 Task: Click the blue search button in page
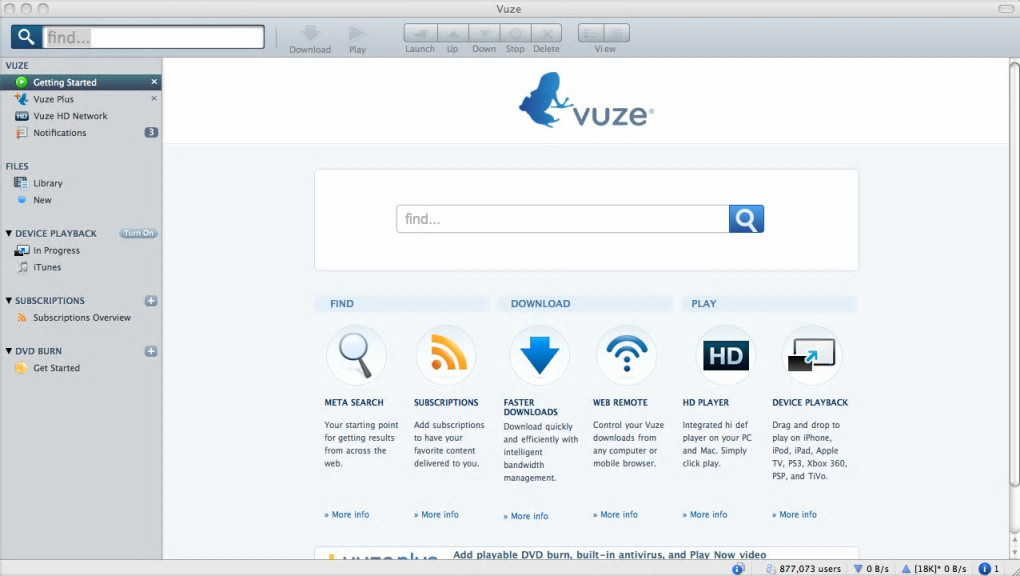pyautogui.click(x=746, y=219)
